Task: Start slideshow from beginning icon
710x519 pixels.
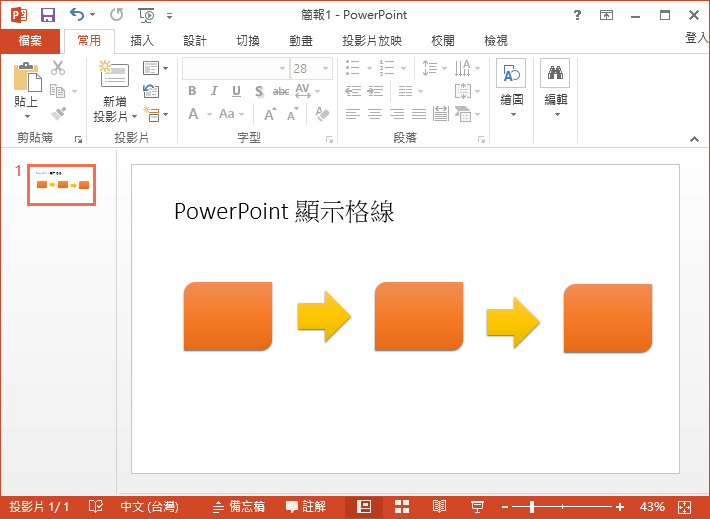Action: pos(146,15)
